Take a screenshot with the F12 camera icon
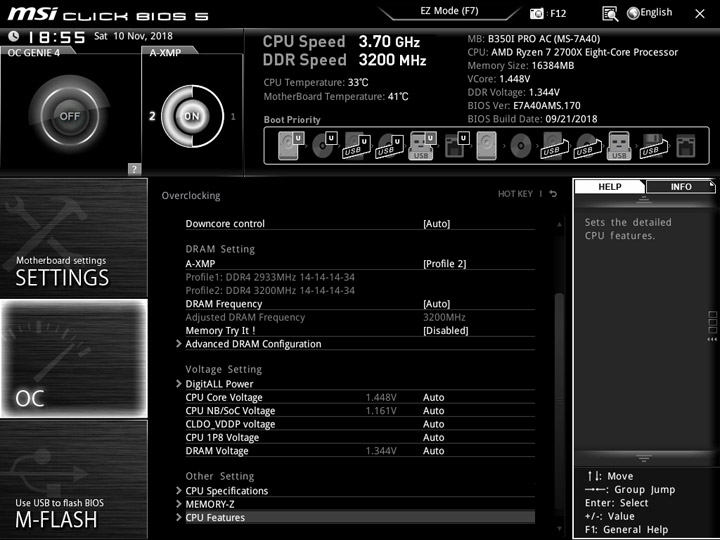Image resolution: width=720 pixels, height=540 pixels. (536, 14)
